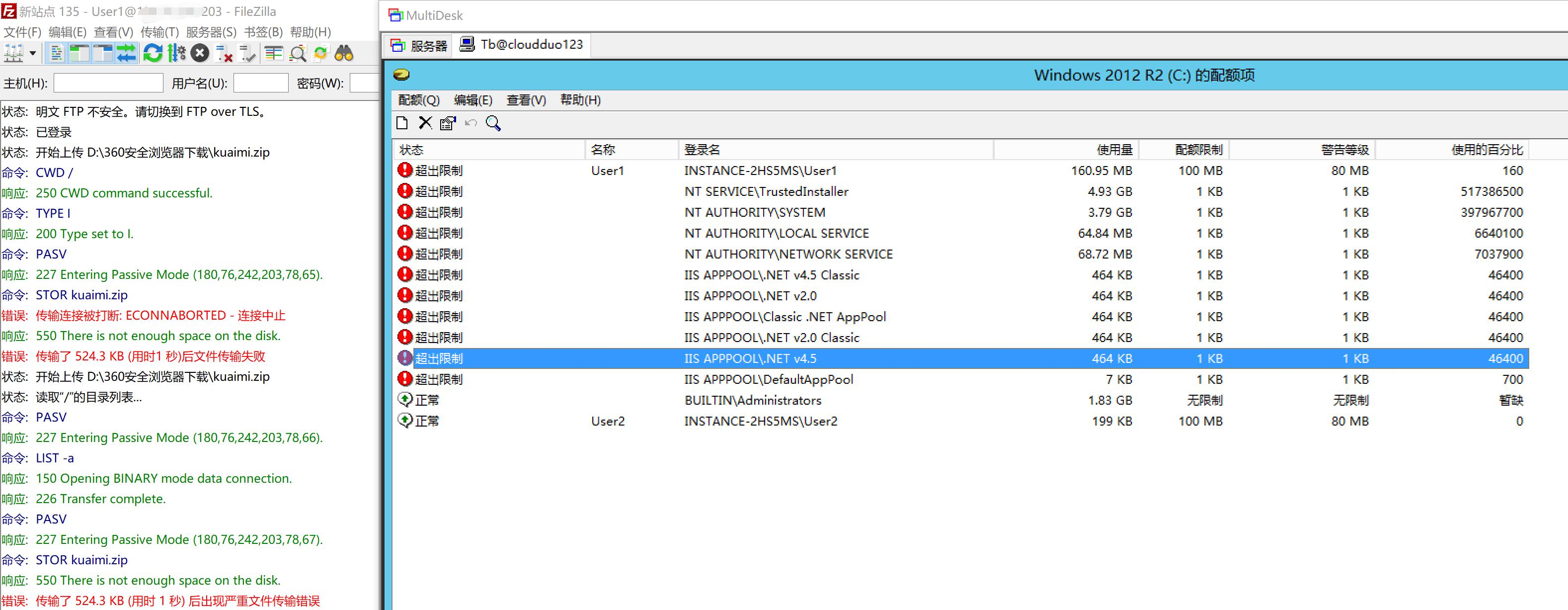This screenshot has height=610, width=1568.
Task: Sort by the 使用量 column header
Action: [1066, 150]
